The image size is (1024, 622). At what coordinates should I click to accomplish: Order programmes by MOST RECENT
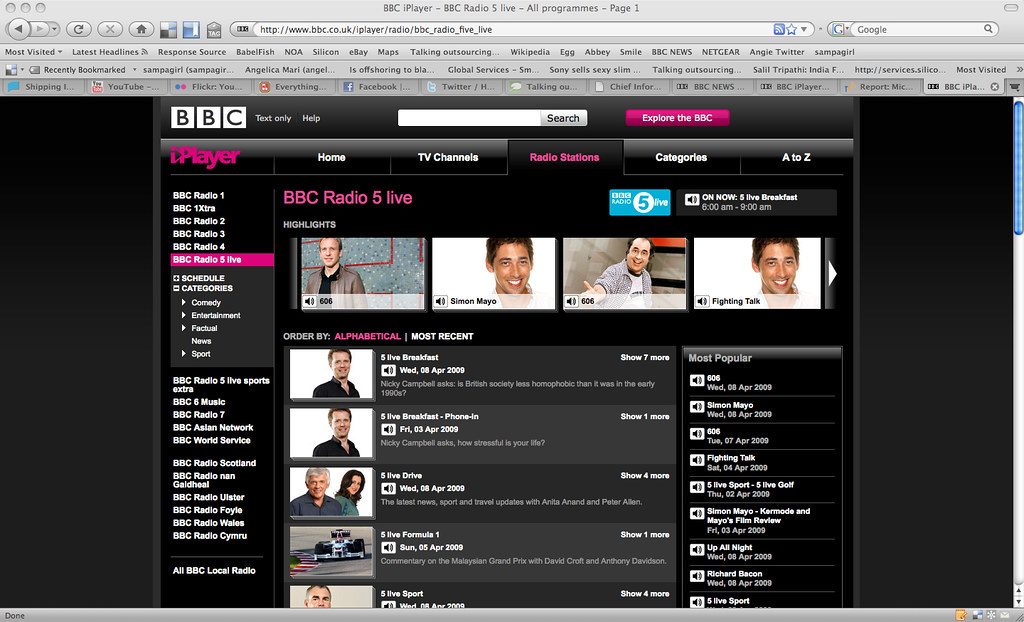(442, 336)
